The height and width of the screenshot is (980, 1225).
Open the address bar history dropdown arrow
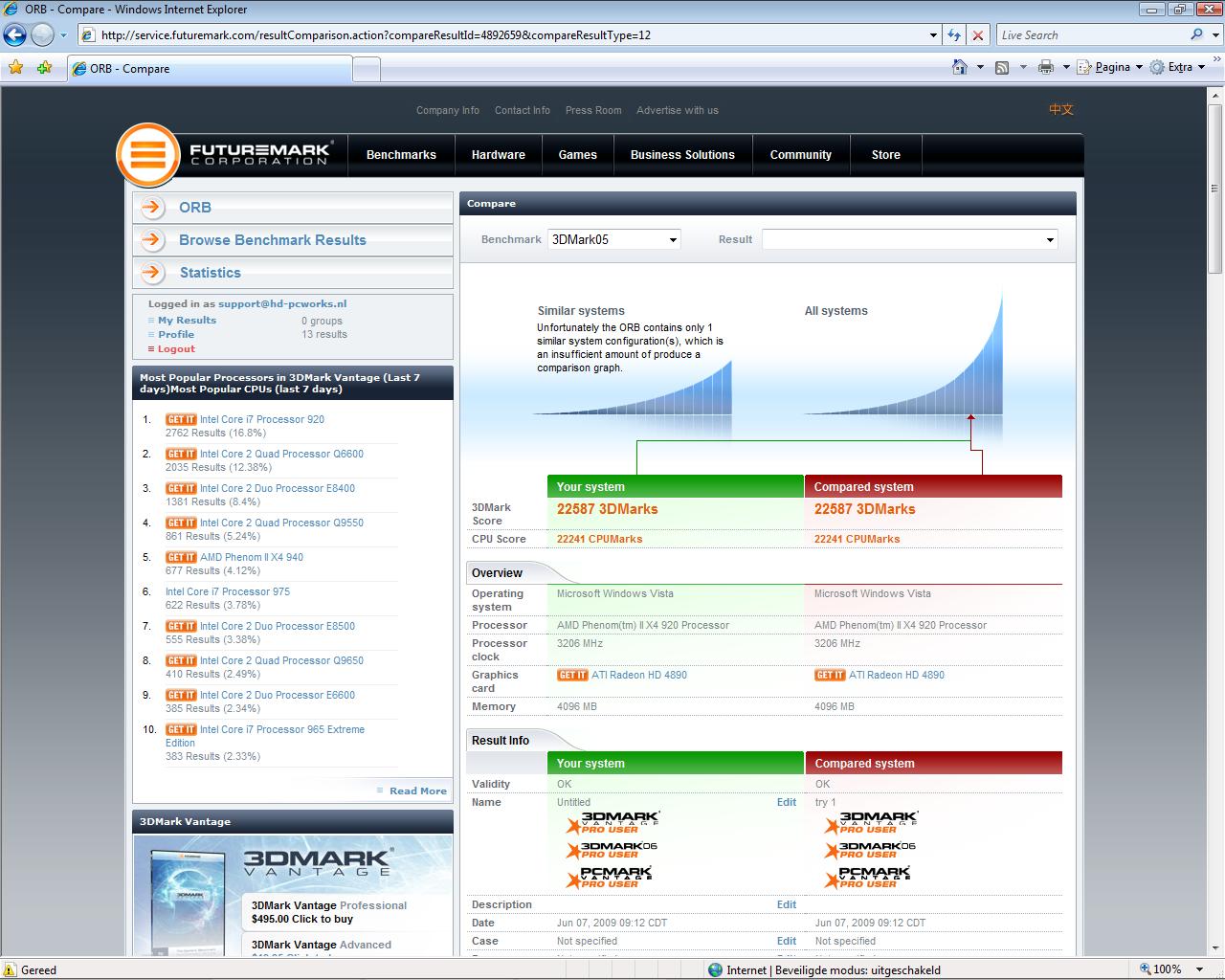[x=933, y=35]
